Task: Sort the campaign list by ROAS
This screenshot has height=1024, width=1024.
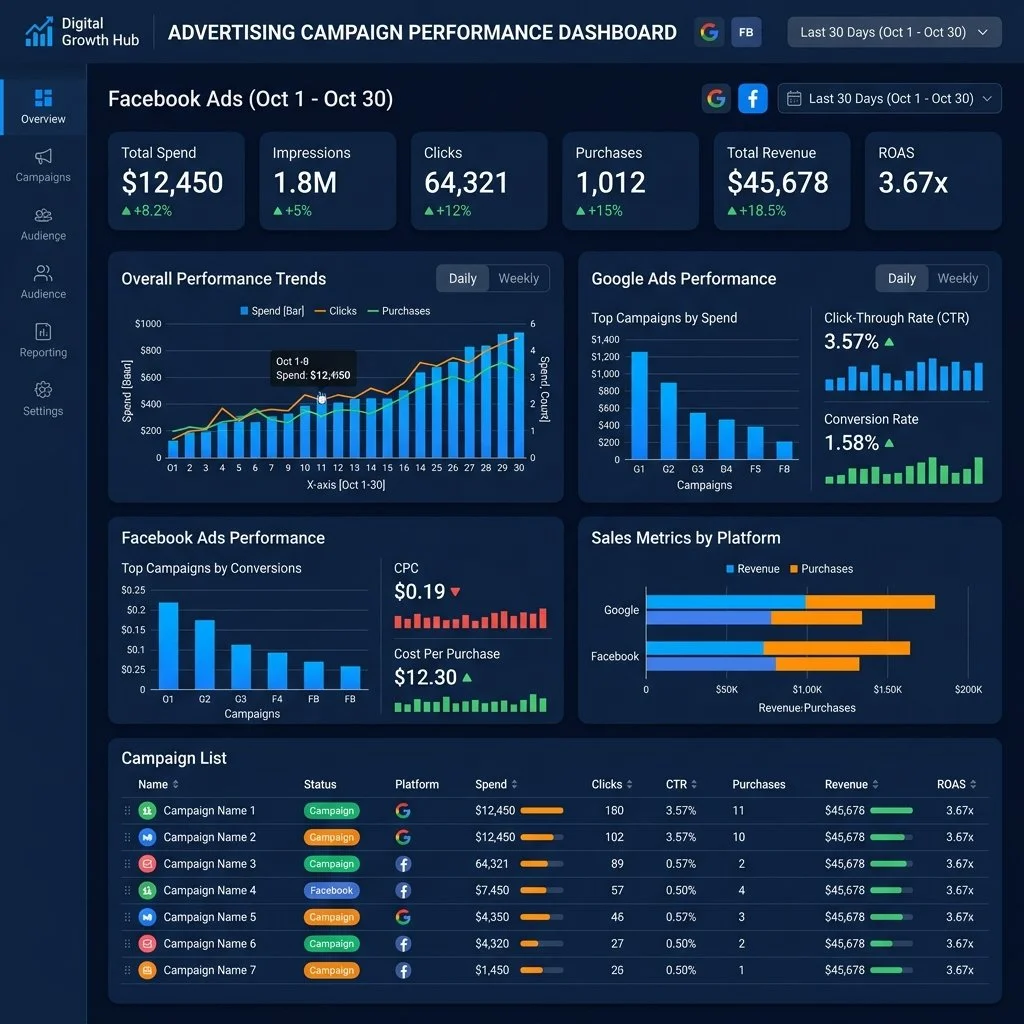Action: click(956, 784)
